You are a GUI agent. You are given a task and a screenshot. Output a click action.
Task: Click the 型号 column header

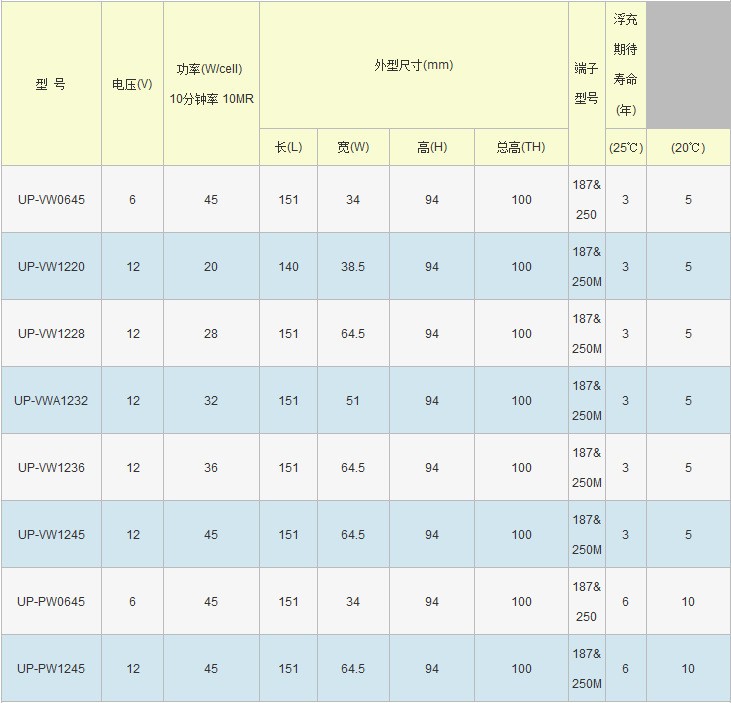(x=51, y=84)
